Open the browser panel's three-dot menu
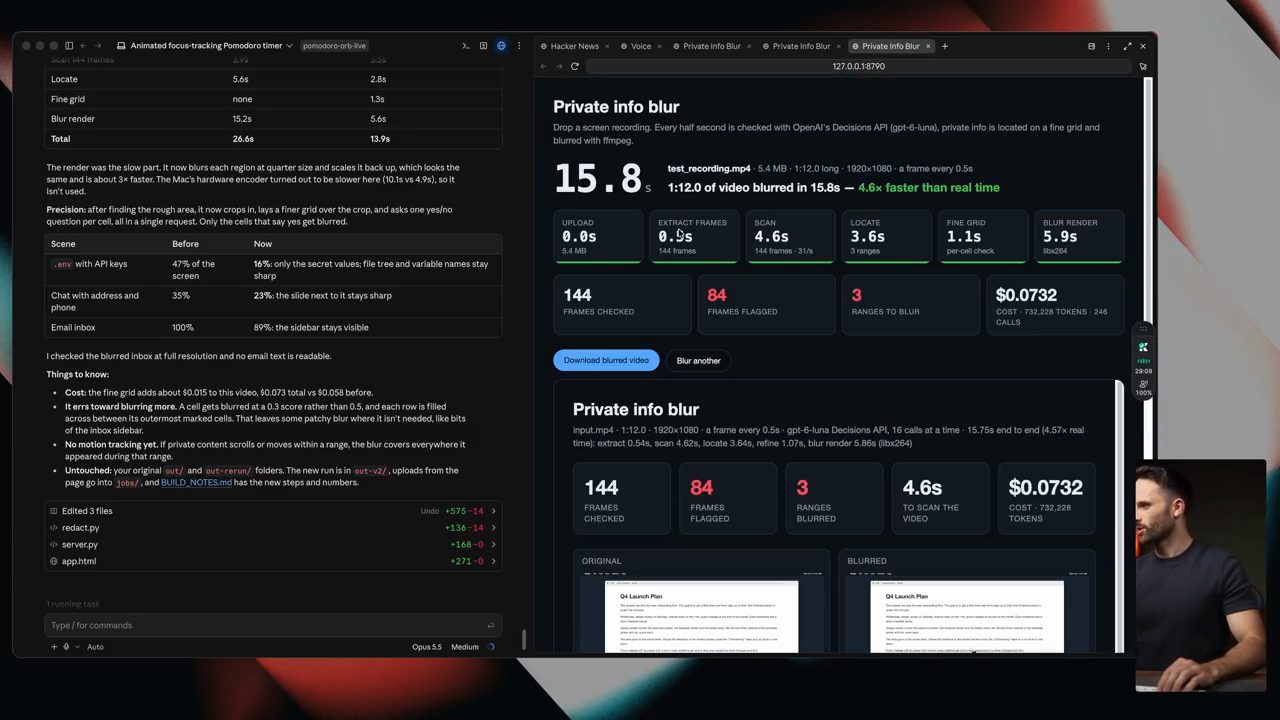 [x=1108, y=46]
